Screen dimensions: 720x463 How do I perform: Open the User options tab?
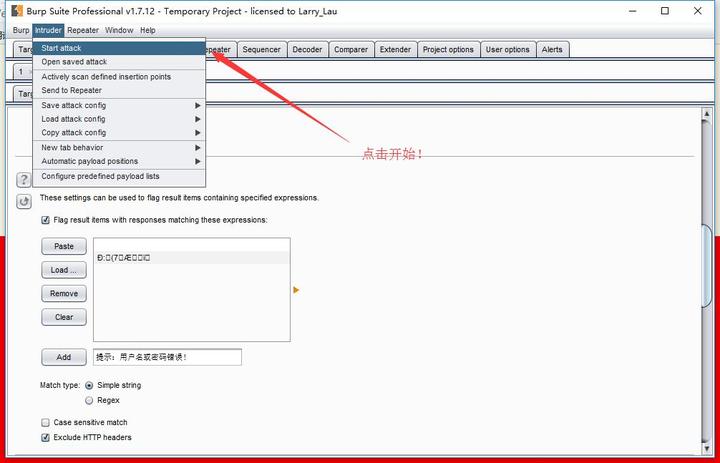tap(507, 50)
